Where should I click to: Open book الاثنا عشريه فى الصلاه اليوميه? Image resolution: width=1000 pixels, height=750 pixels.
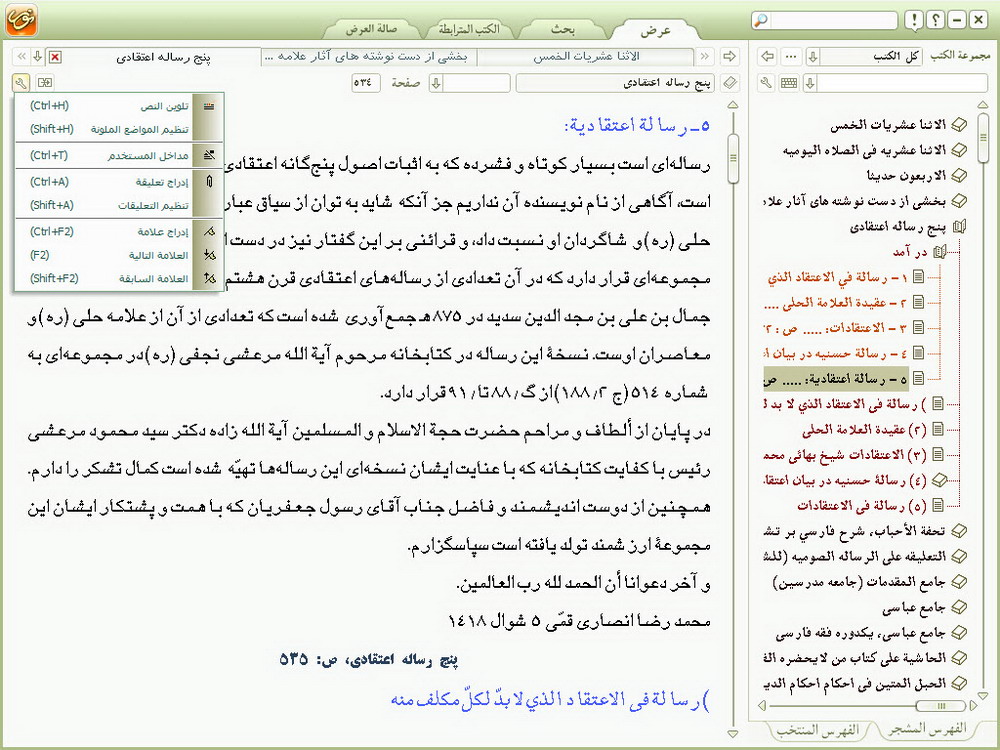(x=865, y=151)
